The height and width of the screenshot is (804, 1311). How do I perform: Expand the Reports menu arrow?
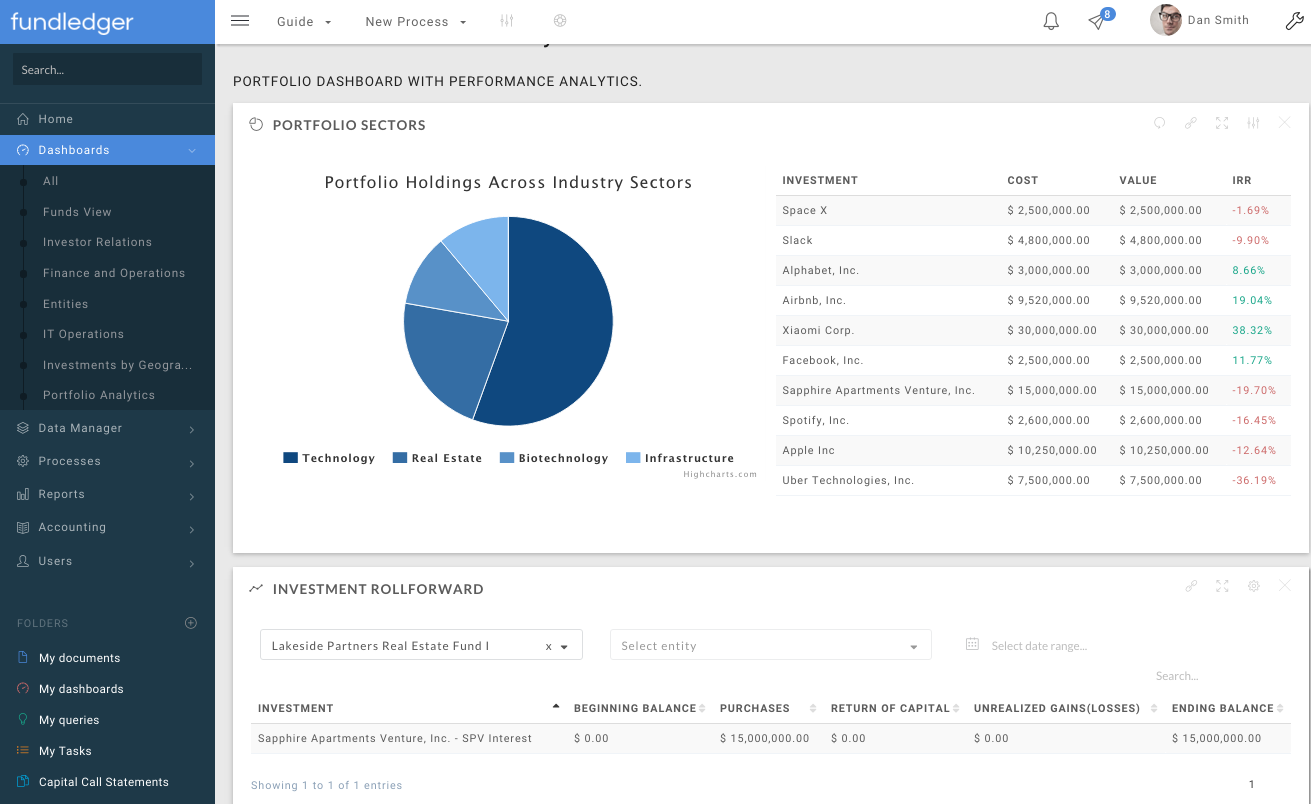192,495
